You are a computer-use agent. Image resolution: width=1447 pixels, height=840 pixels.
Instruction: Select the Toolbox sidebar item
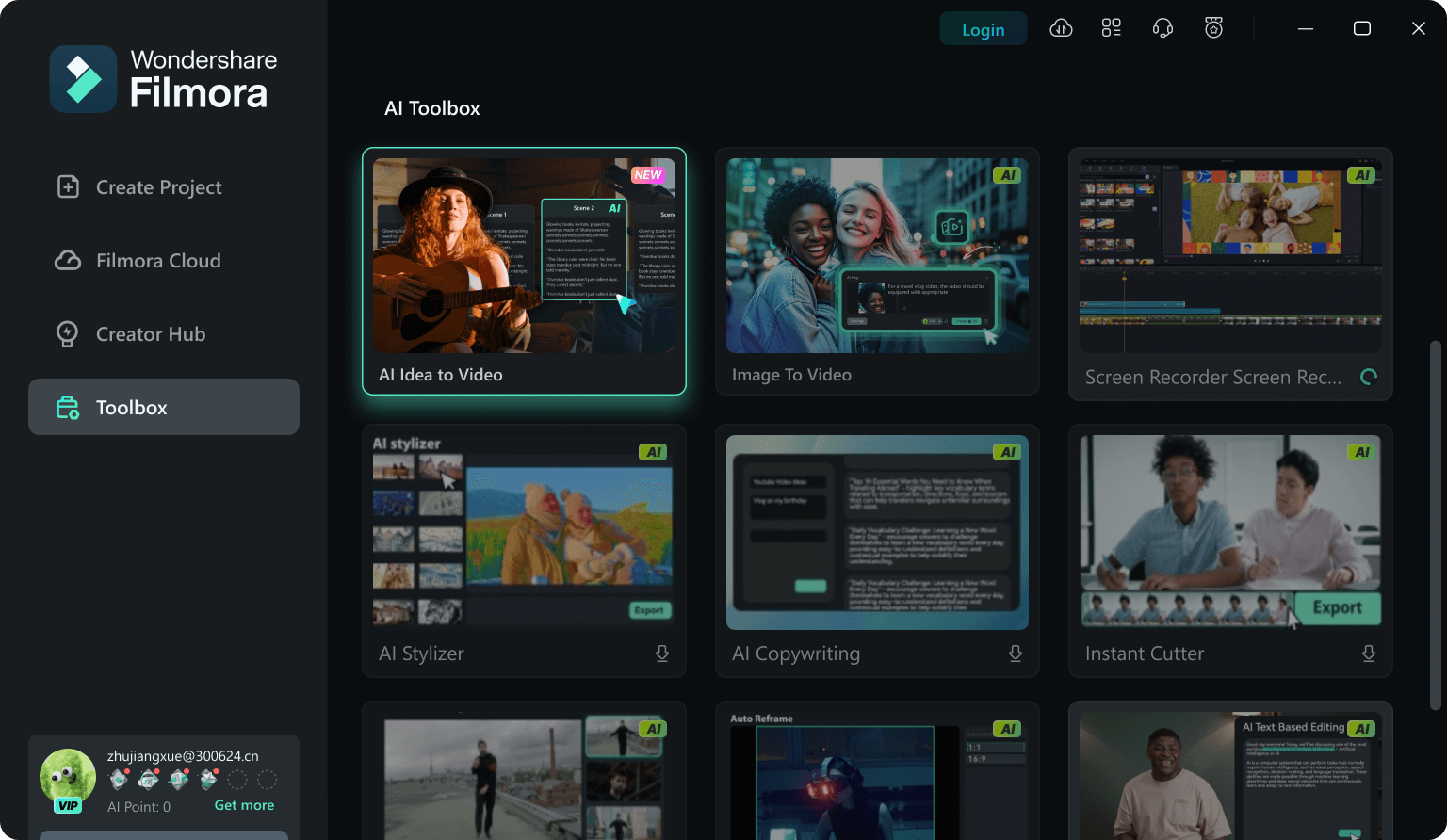point(164,407)
